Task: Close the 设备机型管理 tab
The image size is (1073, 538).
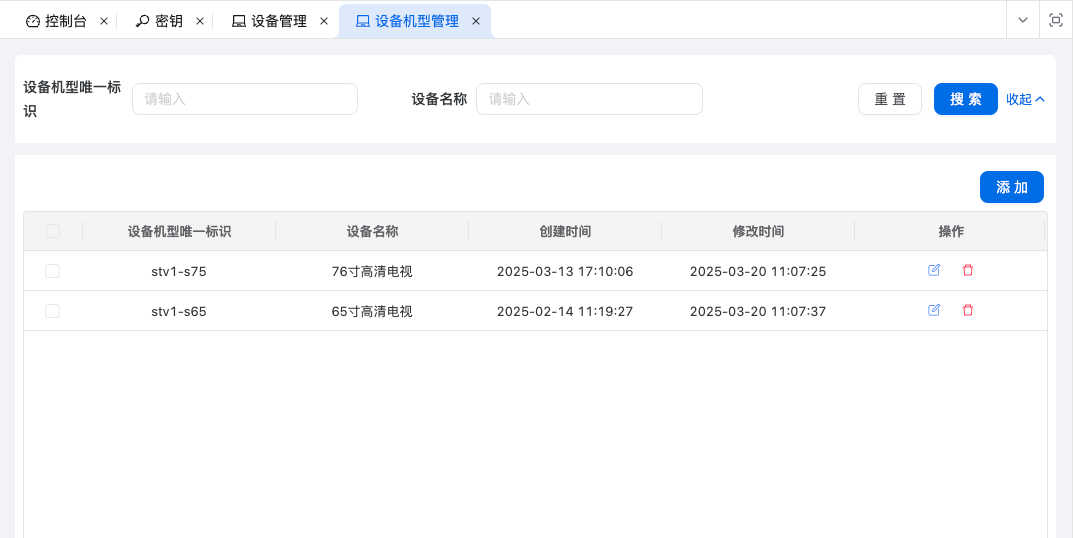Action: tap(476, 21)
